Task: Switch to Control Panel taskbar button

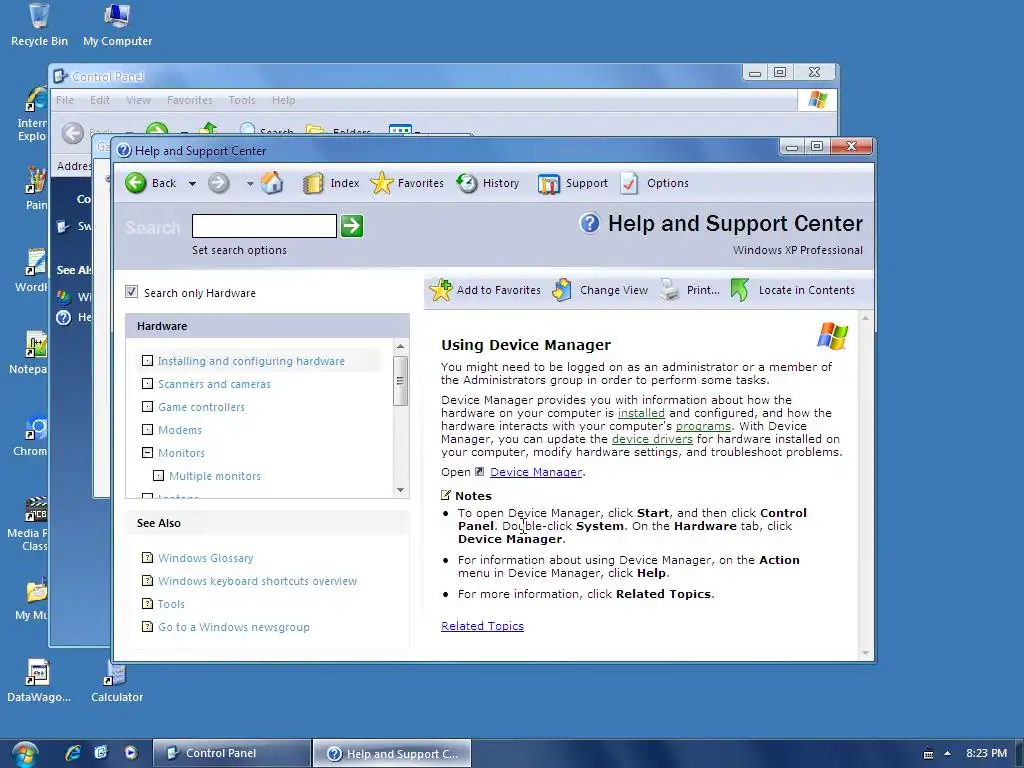Action: (x=232, y=753)
